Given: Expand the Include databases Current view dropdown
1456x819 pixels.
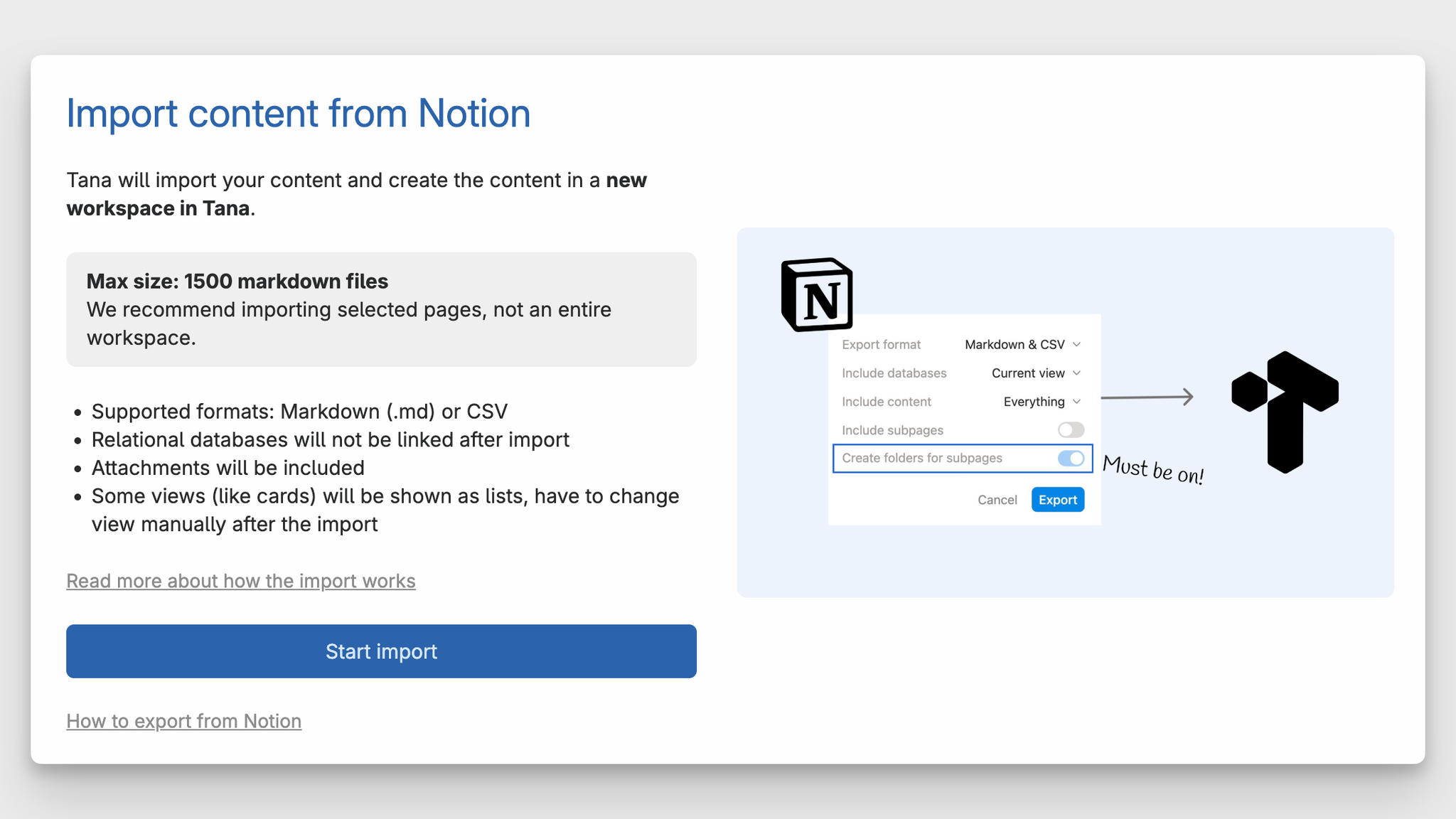Looking at the screenshot, I should pos(1036,373).
